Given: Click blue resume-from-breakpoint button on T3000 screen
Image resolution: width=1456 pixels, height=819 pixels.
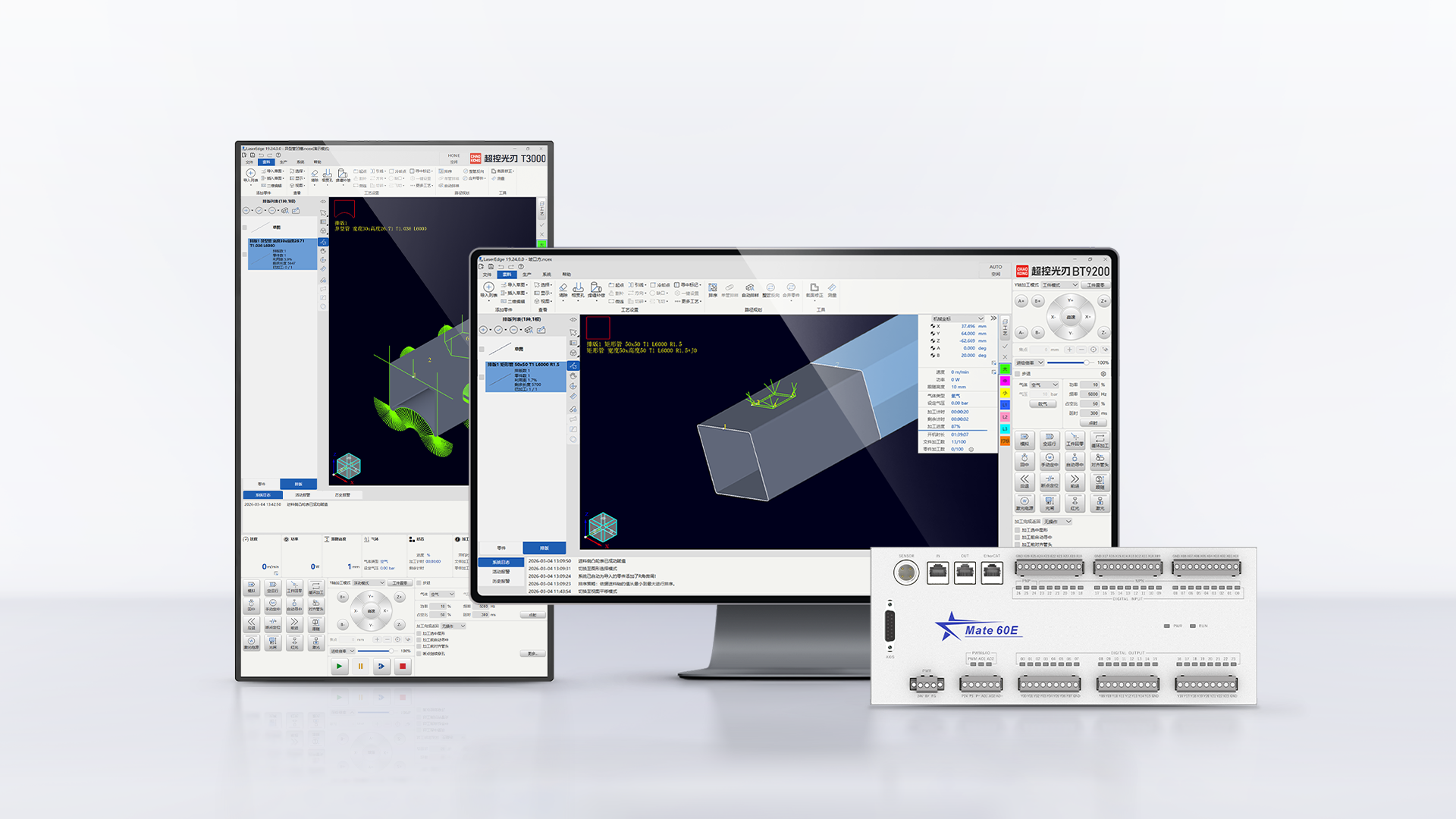Looking at the screenshot, I should pos(381,667).
